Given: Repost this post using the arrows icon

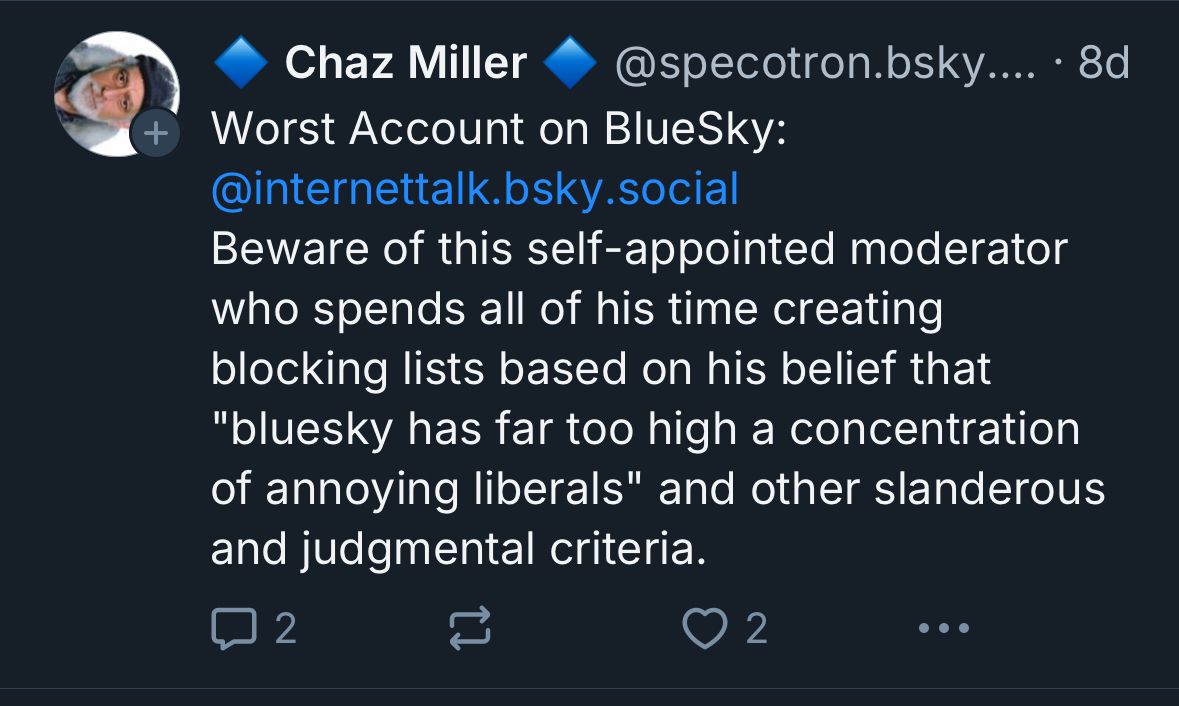Looking at the screenshot, I should click(470, 628).
